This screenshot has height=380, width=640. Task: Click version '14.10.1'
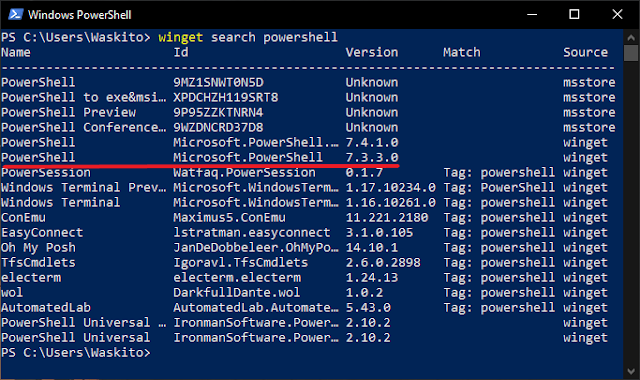pyautogui.click(x=372, y=247)
